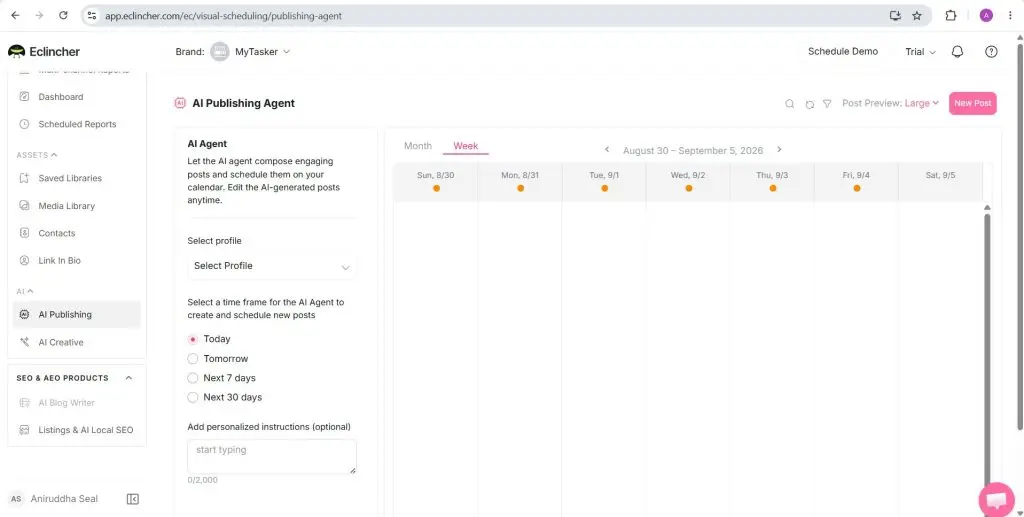Click the Media Library icon
The image size is (1024, 517).
coord(24,206)
